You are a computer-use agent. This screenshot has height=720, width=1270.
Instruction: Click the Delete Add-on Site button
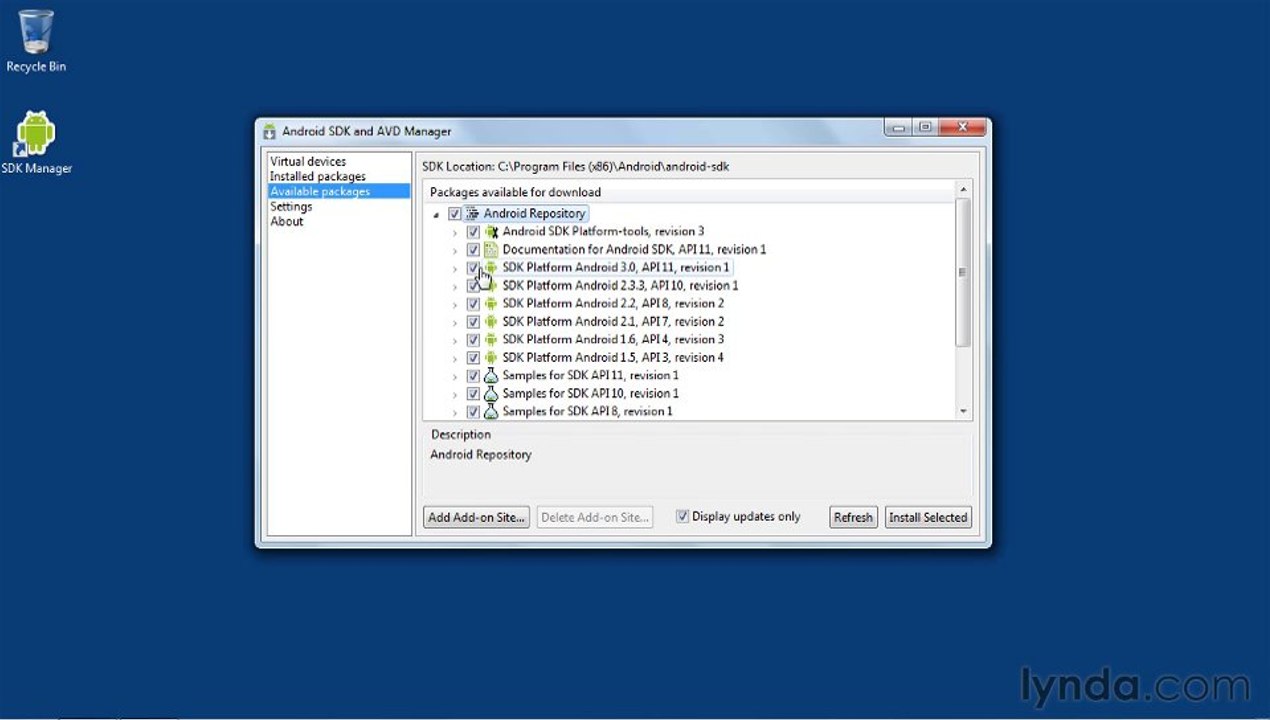coord(595,517)
